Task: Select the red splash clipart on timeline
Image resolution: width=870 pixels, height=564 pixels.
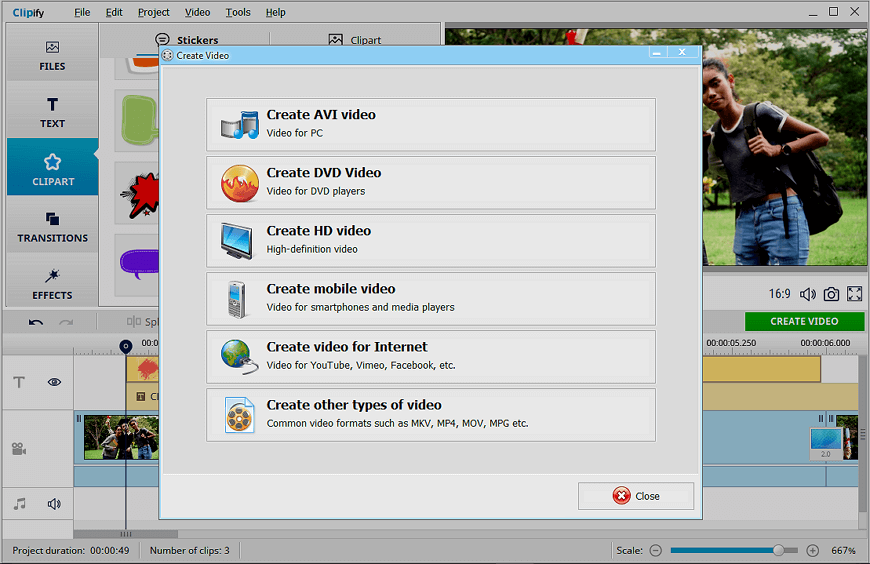Action: coord(146,369)
